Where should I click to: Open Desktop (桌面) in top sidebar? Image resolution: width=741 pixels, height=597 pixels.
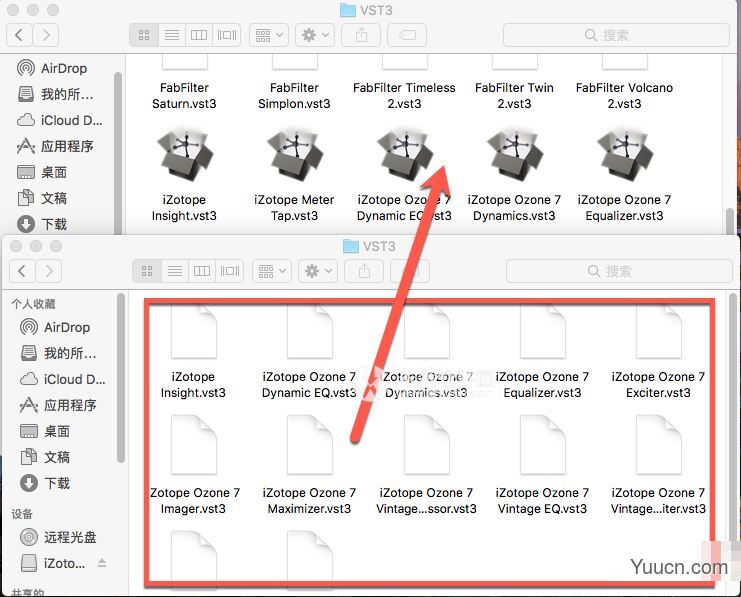click(x=42, y=173)
